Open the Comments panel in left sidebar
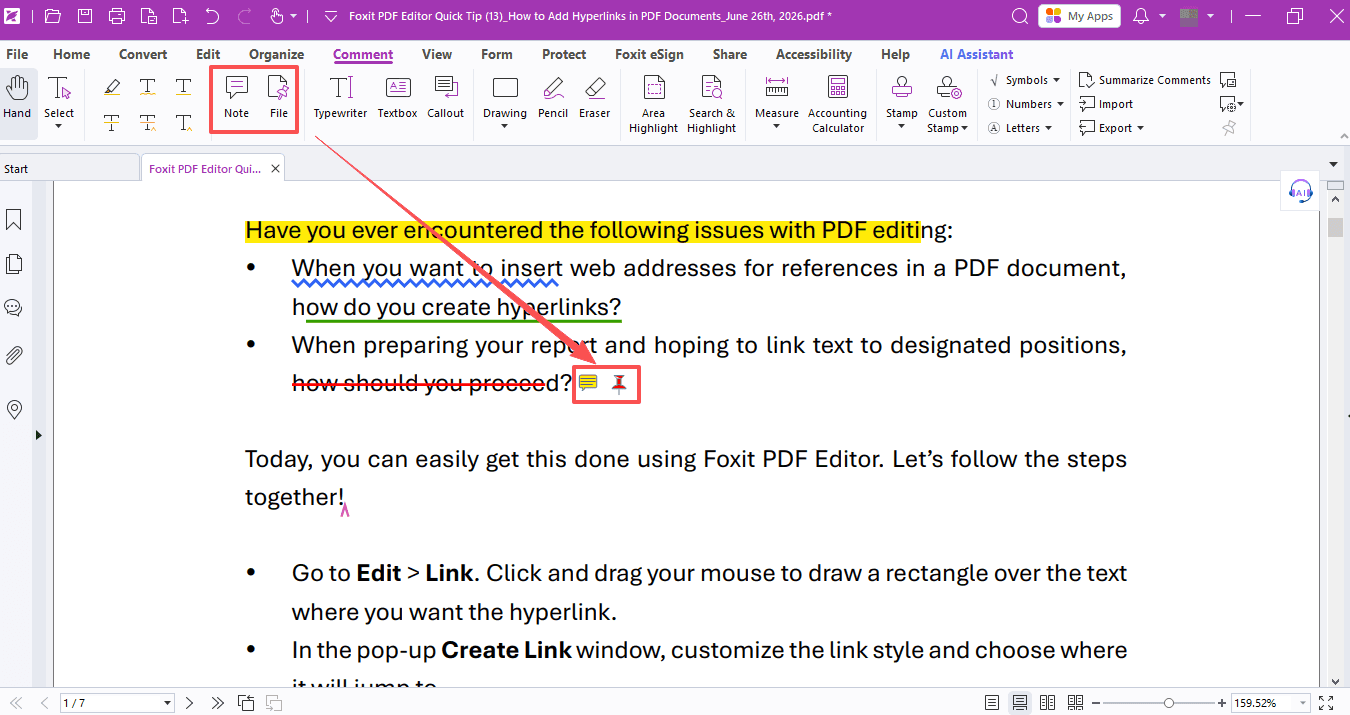 [x=14, y=308]
